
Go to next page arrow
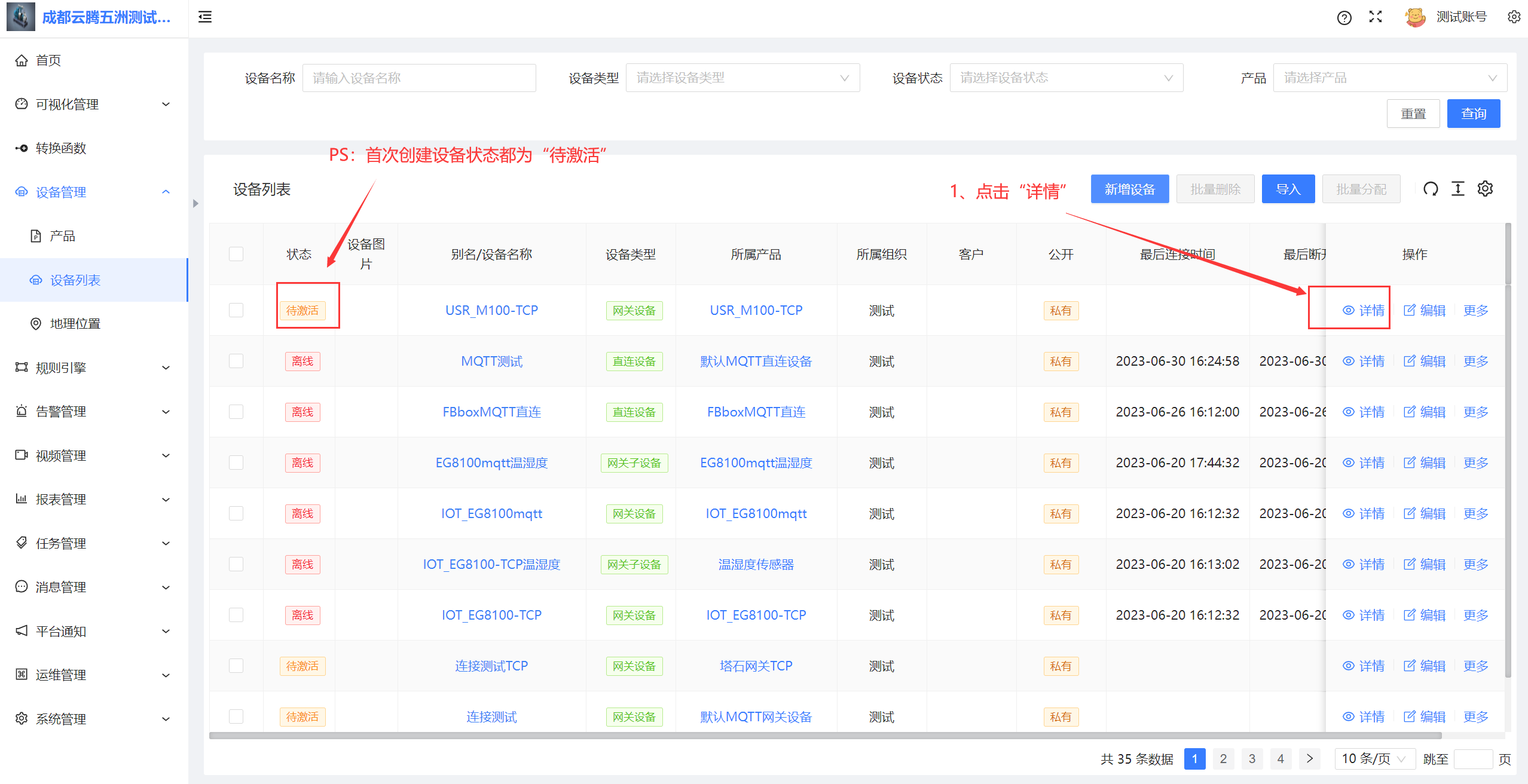pyautogui.click(x=1310, y=759)
